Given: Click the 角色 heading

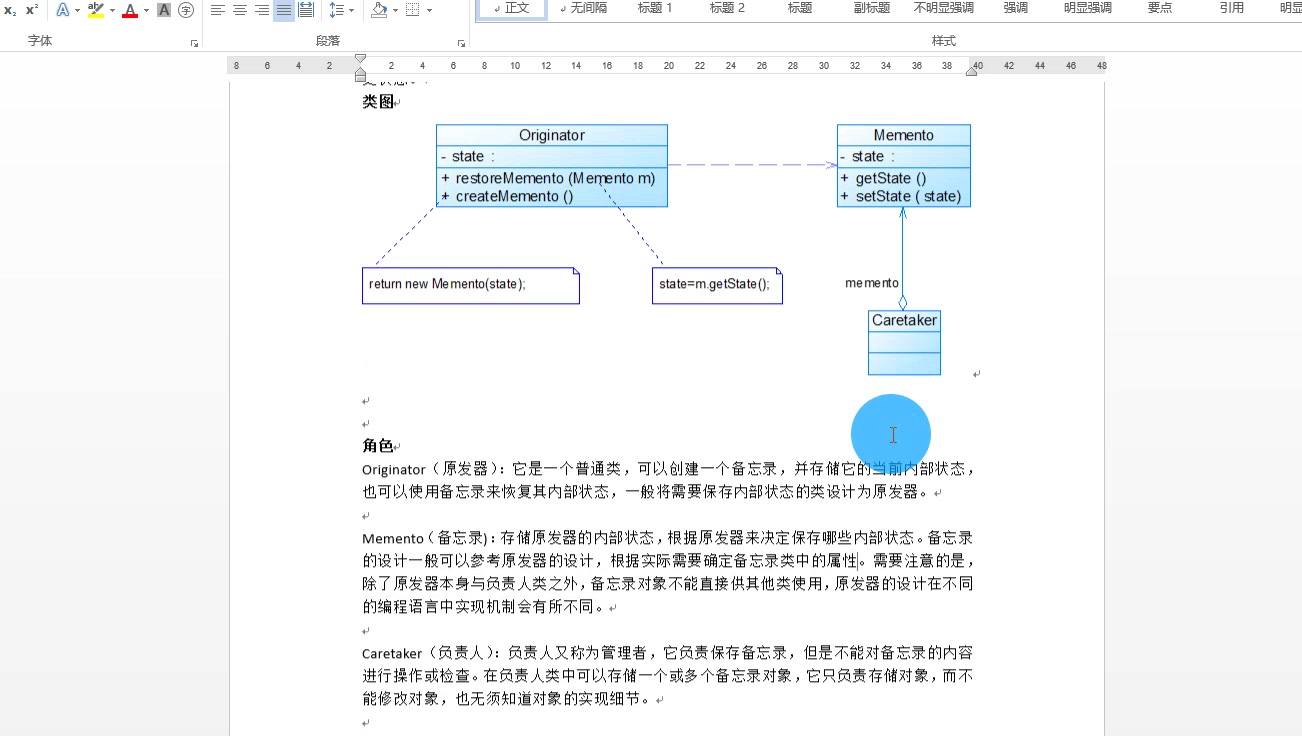Looking at the screenshot, I should [x=377, y=446].
